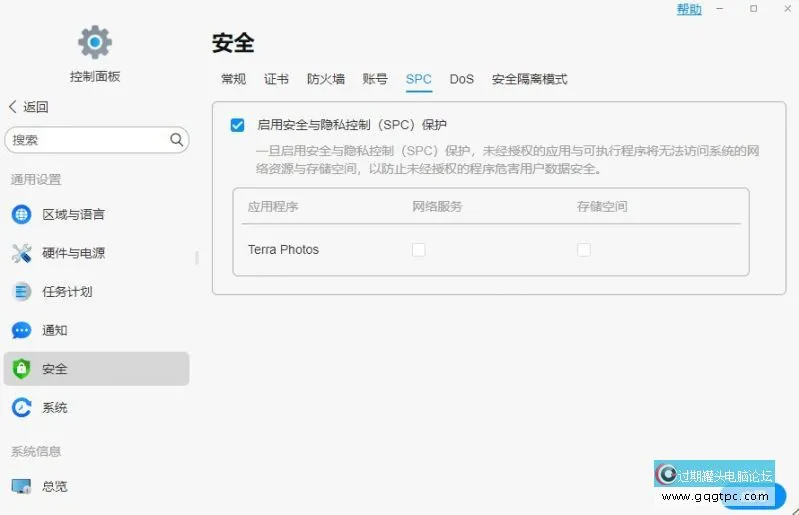Open the 任务计划 settings entry

pos(96,292)
